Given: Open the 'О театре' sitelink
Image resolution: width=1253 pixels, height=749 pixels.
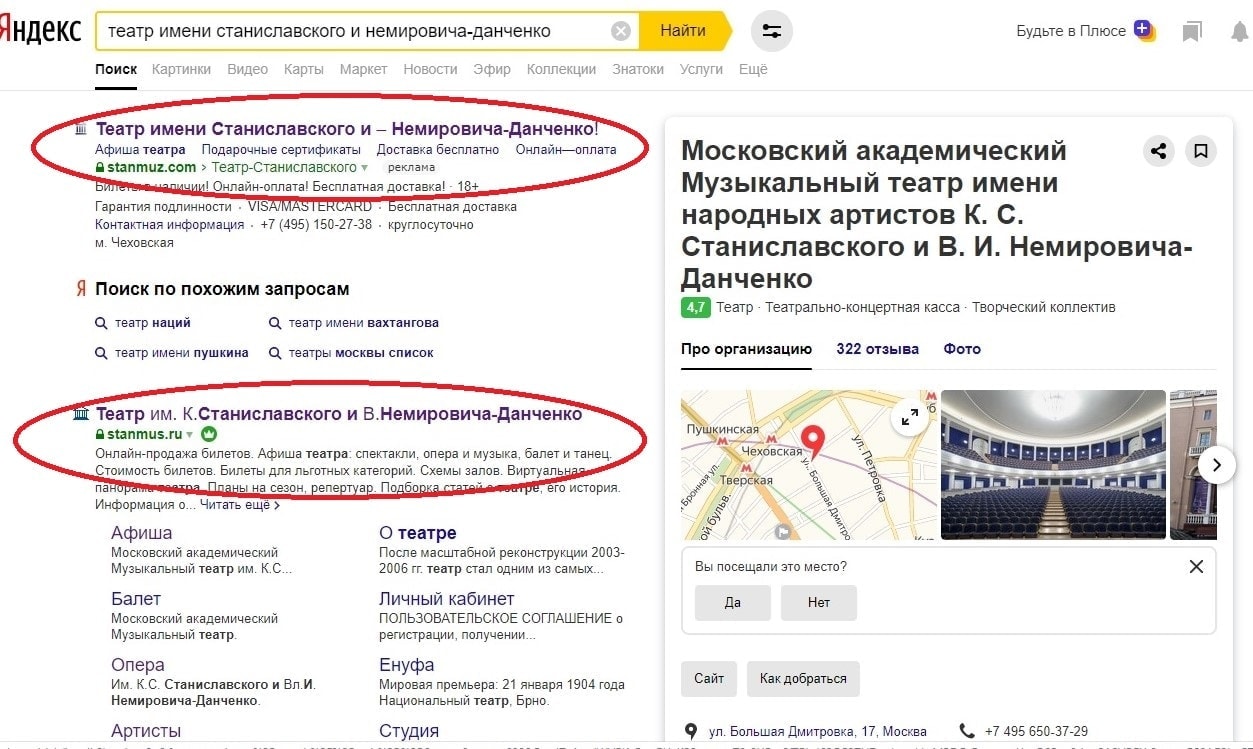Looking at the screenshot, I should tap(417, 533).
